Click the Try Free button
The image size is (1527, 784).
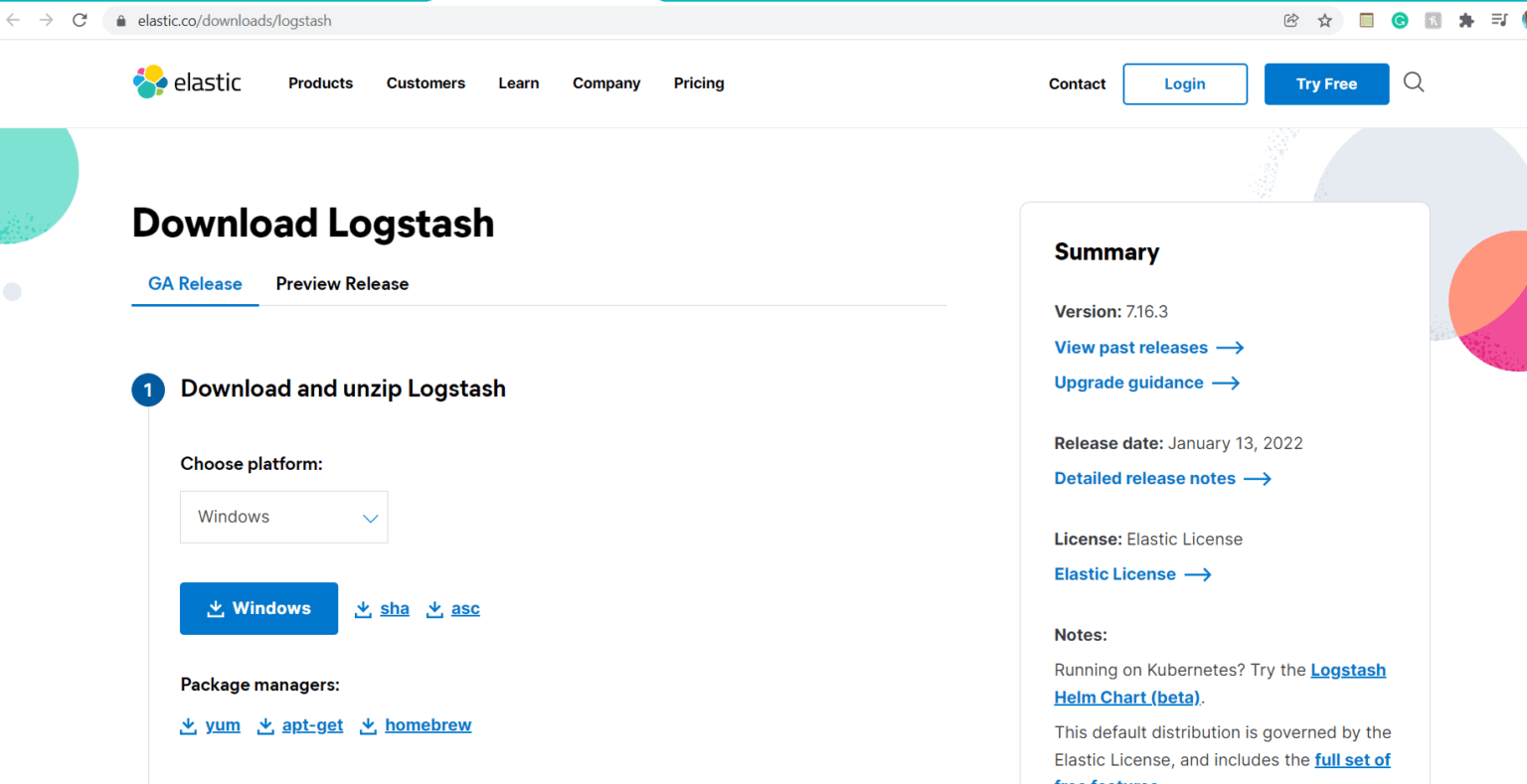coord(1326,84)
